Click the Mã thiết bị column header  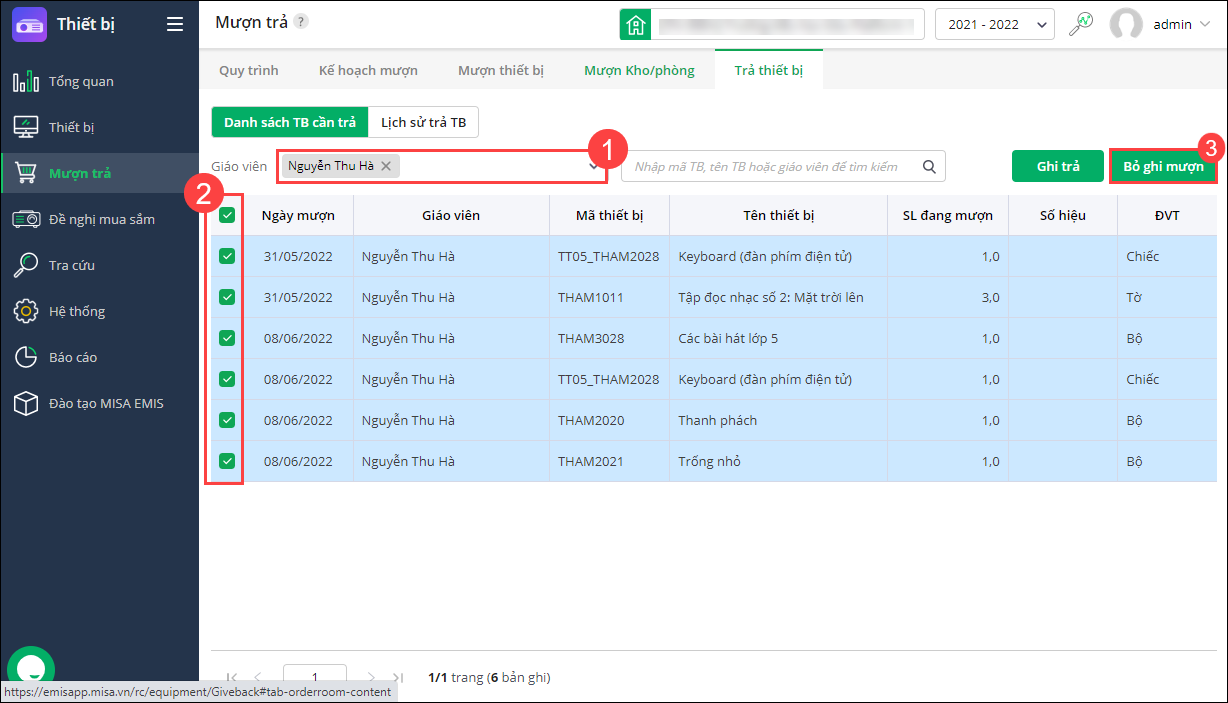pos(610,215)
